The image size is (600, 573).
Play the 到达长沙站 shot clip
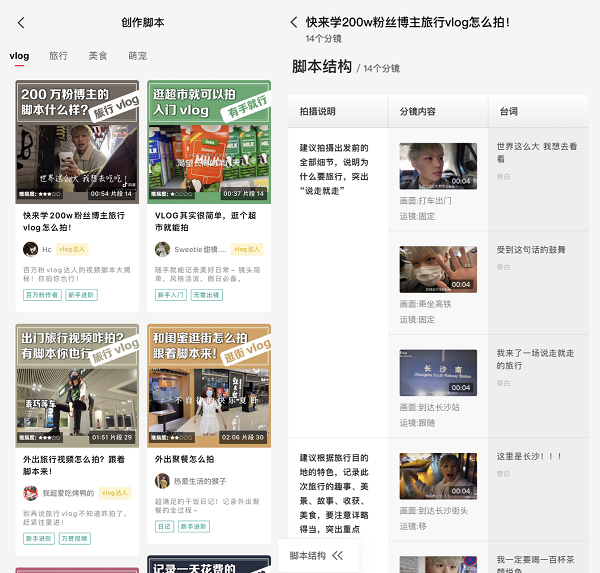tap(438, 373)
